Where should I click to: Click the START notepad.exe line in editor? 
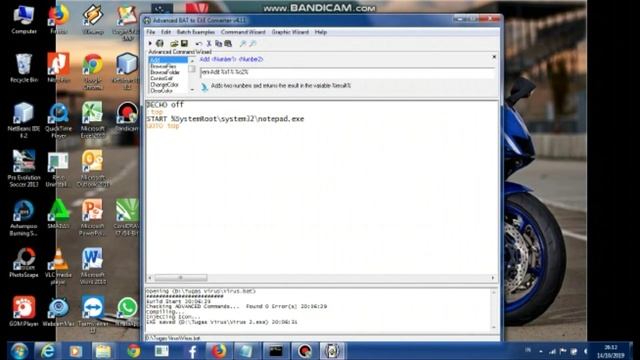pos(225,119)
